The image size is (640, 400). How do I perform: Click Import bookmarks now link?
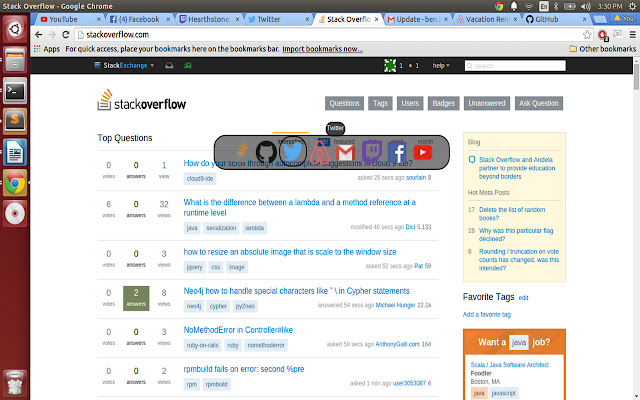(322, 49)
